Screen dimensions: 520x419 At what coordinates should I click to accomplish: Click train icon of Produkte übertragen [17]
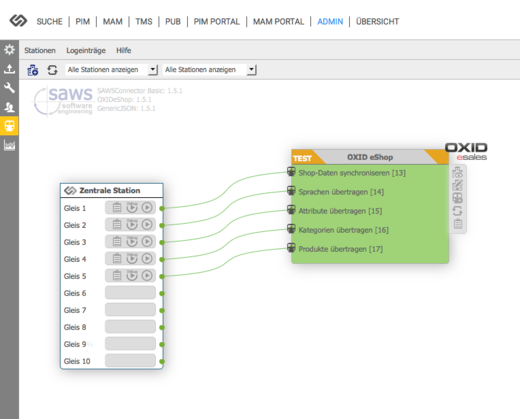click(x=291, y=248)
